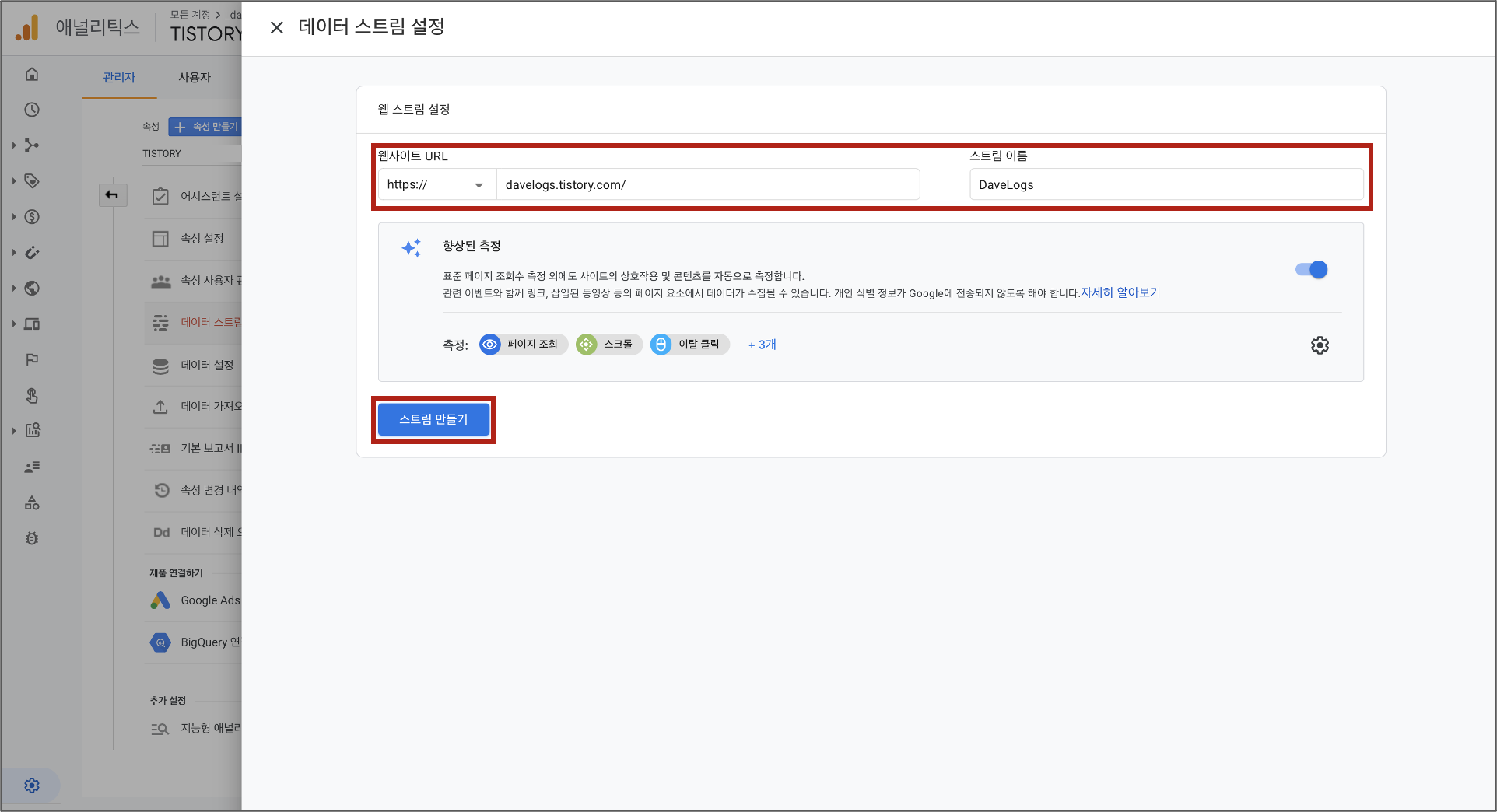Open the Tech devices icon in sidebar
1497x812 pixels.
(x=32, y=324)
